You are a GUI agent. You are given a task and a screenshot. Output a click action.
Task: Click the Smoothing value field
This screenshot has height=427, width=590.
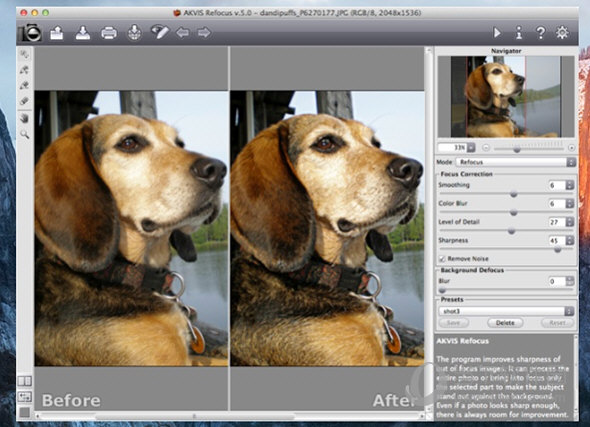tap(557, 185)
